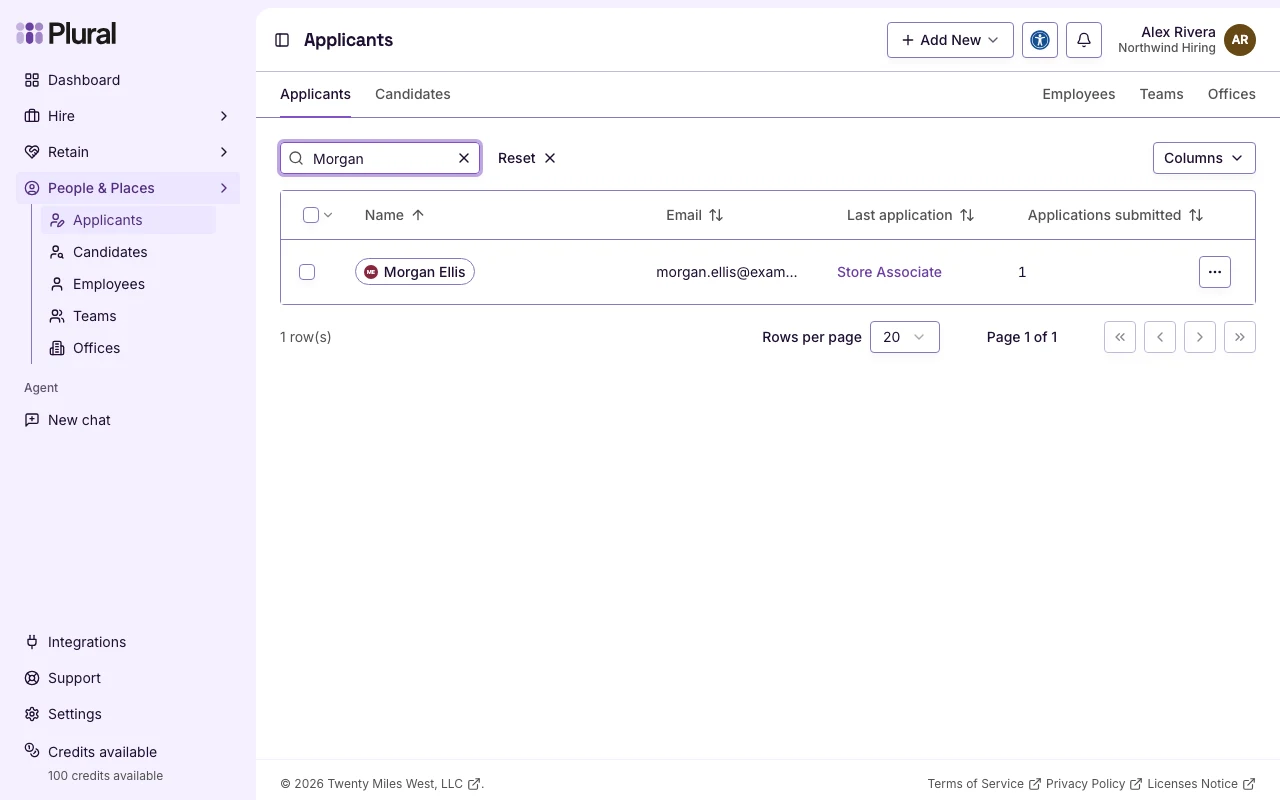Sort by Applications submitted column

[x=1115, y=215]
